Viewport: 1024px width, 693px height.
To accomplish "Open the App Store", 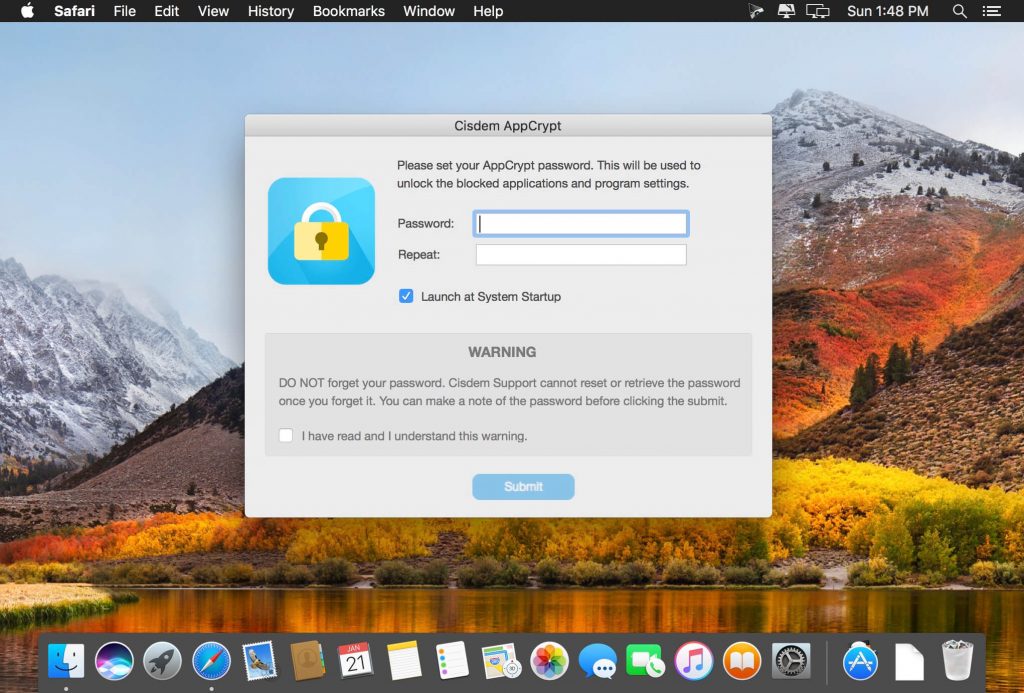I will 859,660.
